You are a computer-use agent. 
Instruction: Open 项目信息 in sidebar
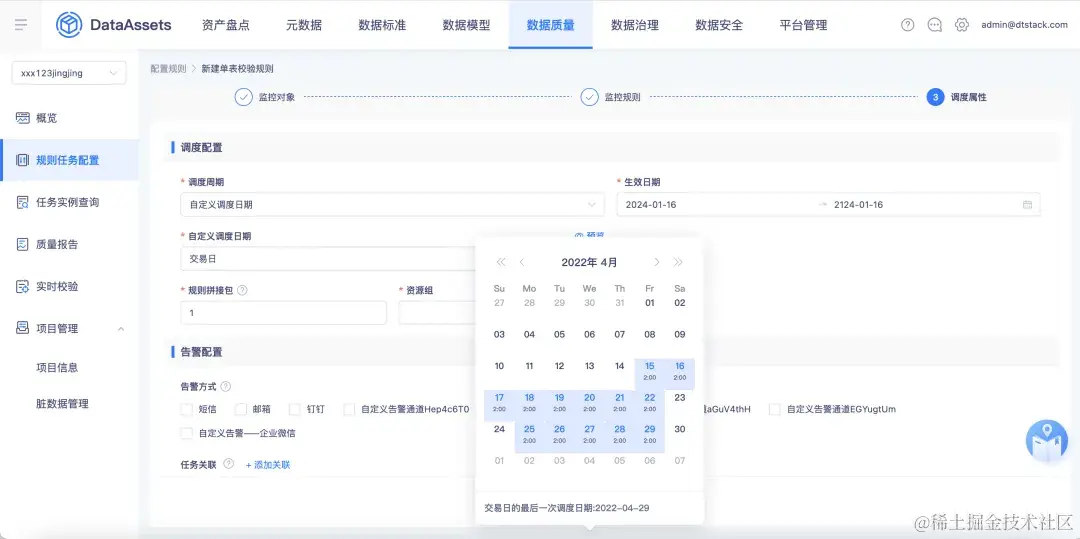[x=57, y=367]
